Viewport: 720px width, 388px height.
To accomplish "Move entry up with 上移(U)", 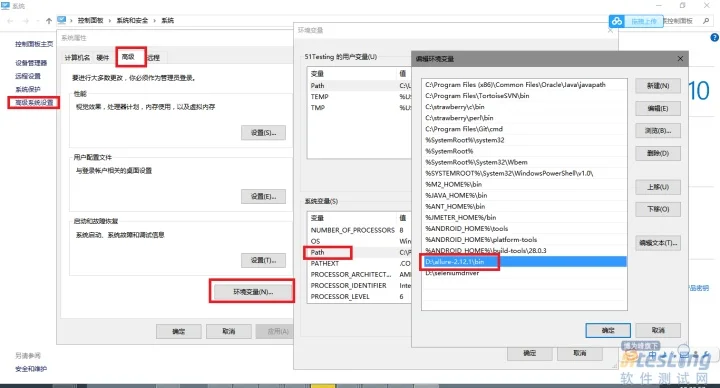I will point(658,187).
